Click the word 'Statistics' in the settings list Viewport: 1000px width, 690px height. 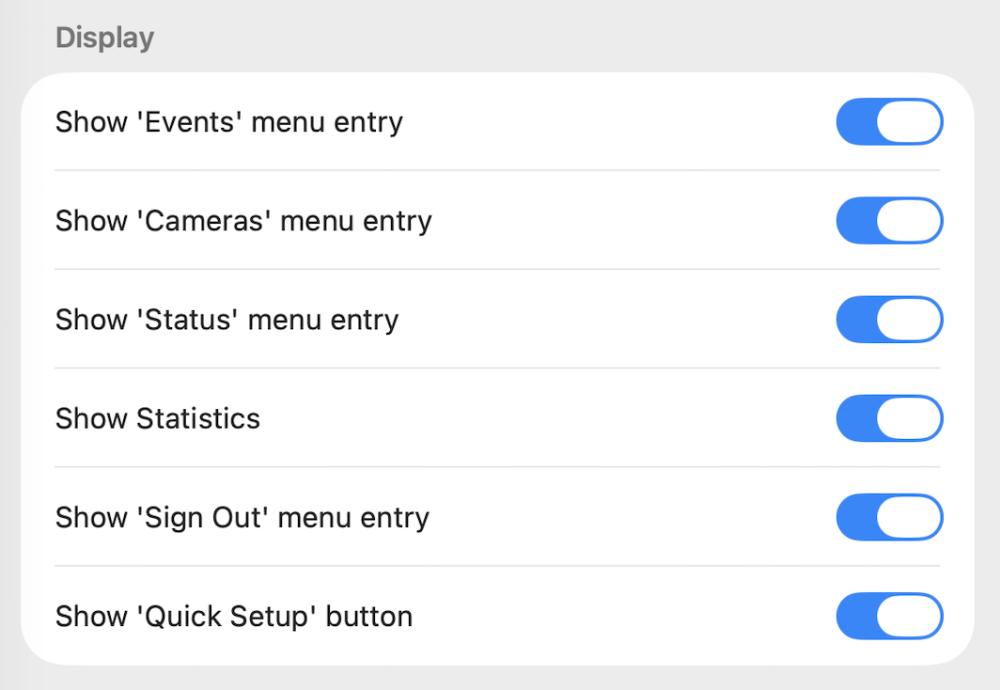[x=198, y=418]
